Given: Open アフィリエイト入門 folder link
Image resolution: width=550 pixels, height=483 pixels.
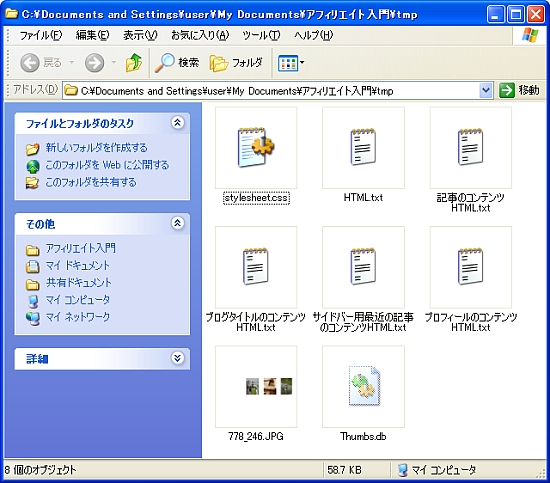Looking at the screenshot, I should 81,248.
